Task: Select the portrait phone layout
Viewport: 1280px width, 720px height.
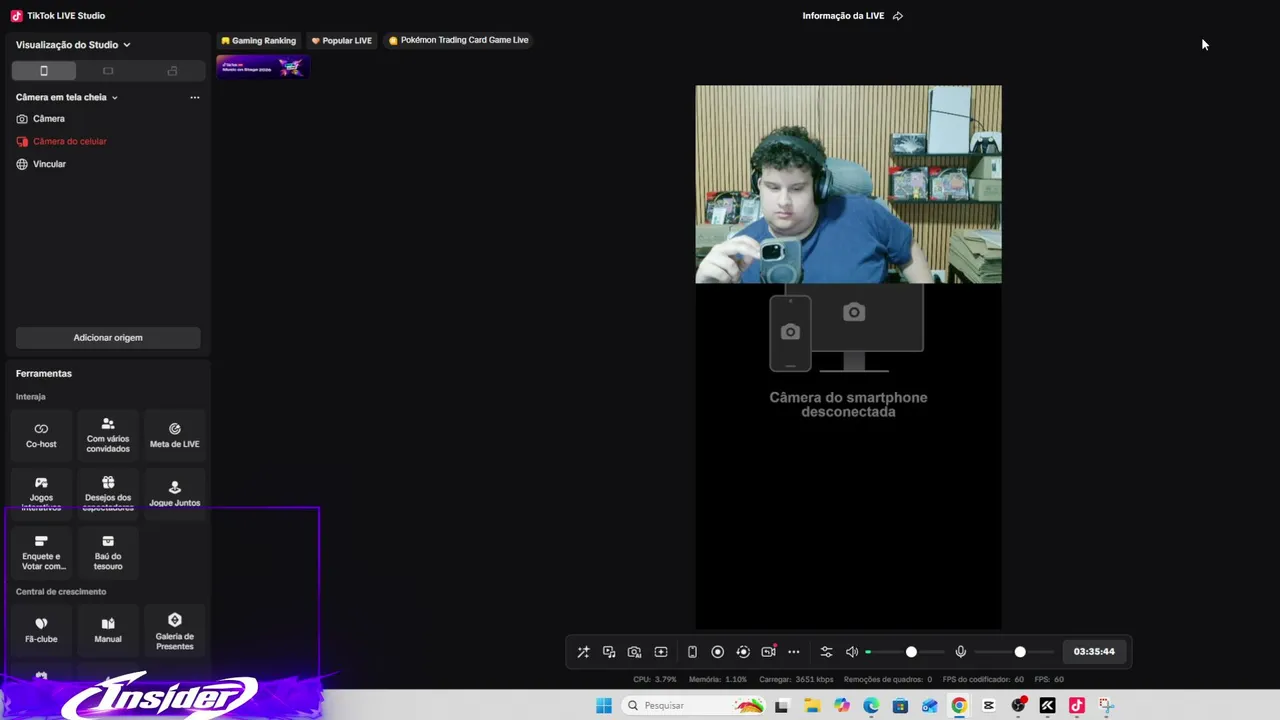Action: pyautogui.click(x=44, y=71)
